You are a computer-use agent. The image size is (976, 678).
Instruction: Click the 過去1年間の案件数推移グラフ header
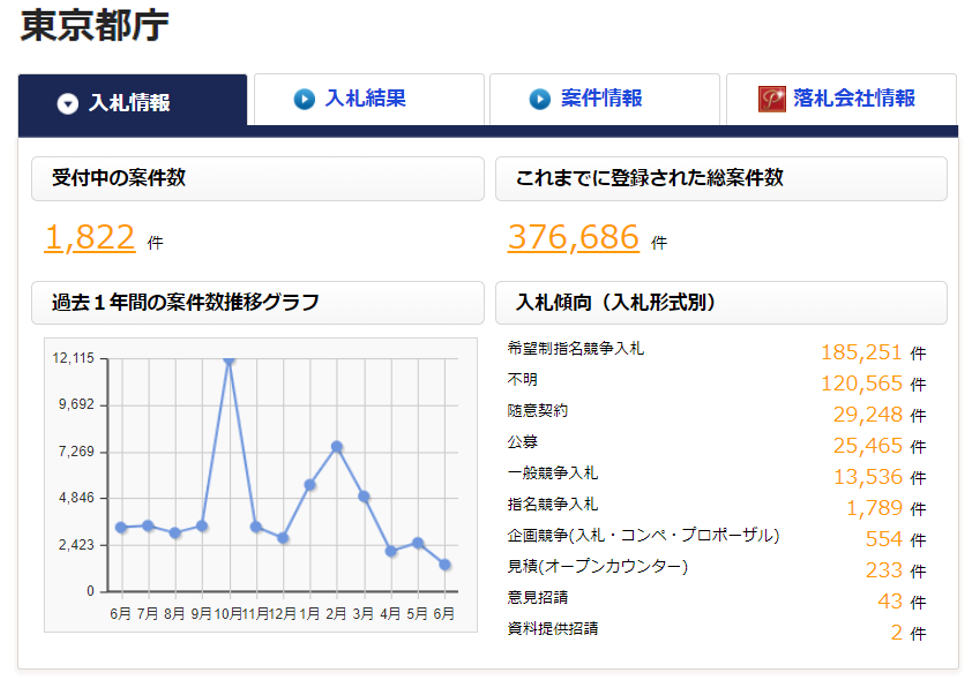[258, 303]
